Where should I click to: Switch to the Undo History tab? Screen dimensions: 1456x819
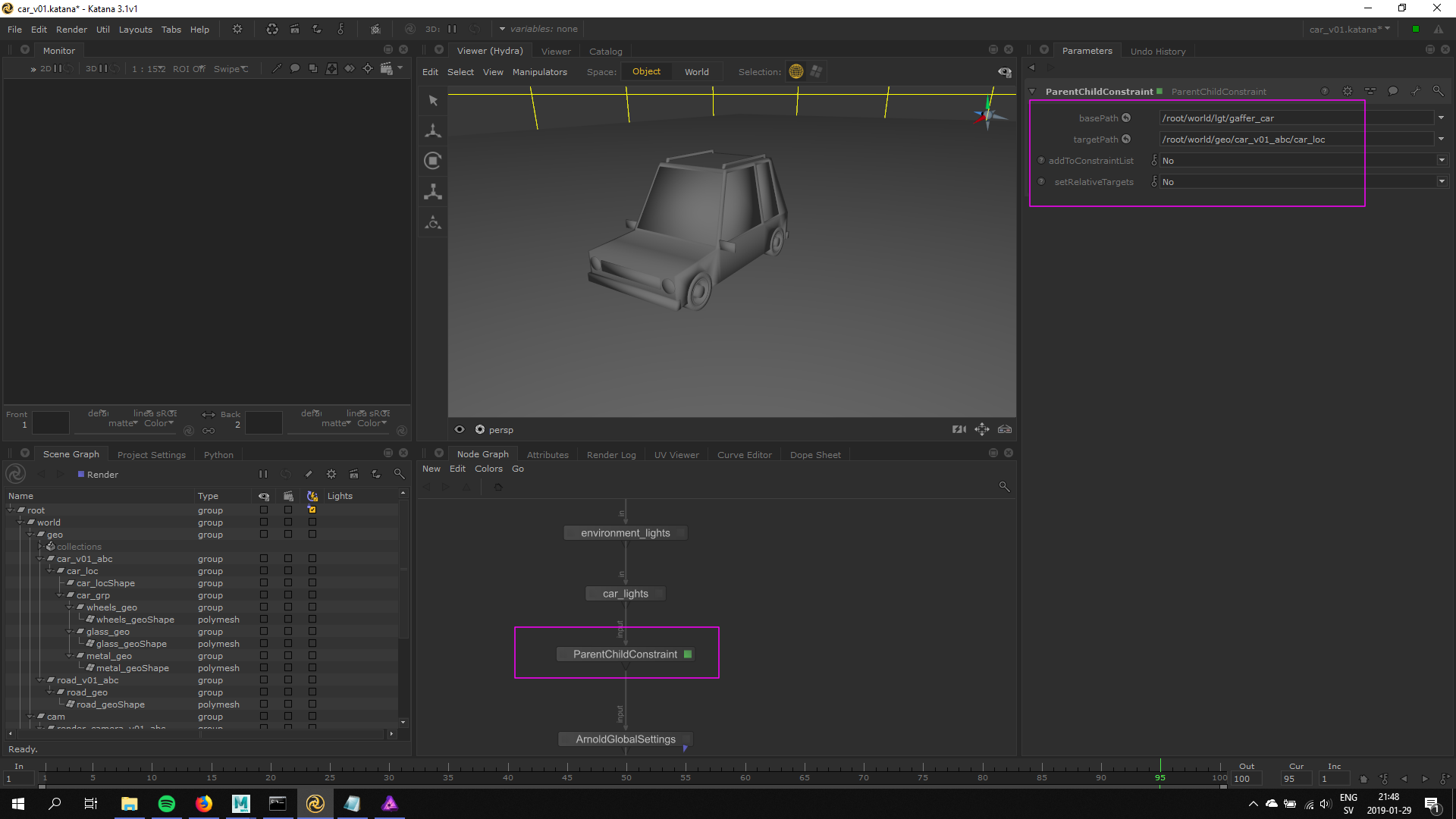1157,51
